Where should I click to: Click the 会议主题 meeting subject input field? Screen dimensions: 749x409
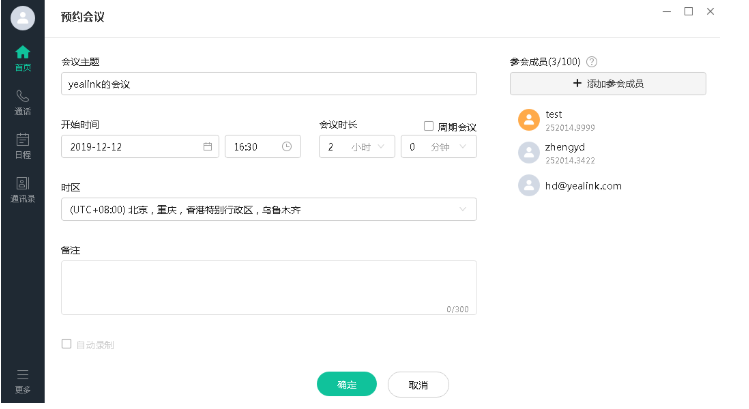[x=268, y=84]
